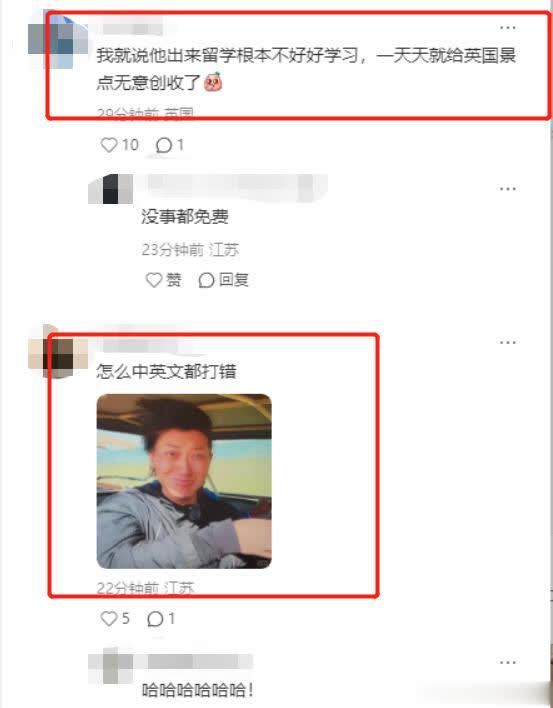Click the blurred username above '哈哈哈哈哈哈'
This screenshot has height=708, width=553.
(199, 661)
